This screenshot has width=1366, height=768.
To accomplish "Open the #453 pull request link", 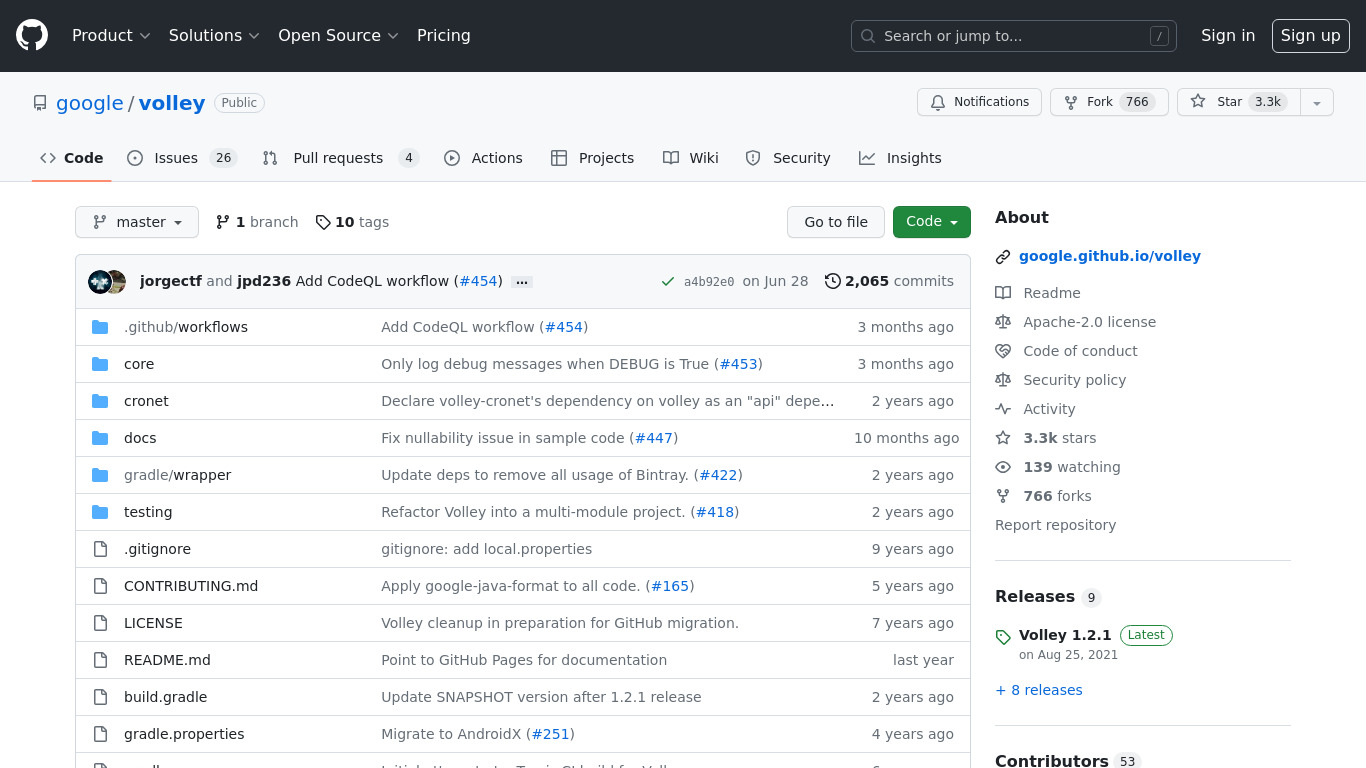I will (739, 364).
